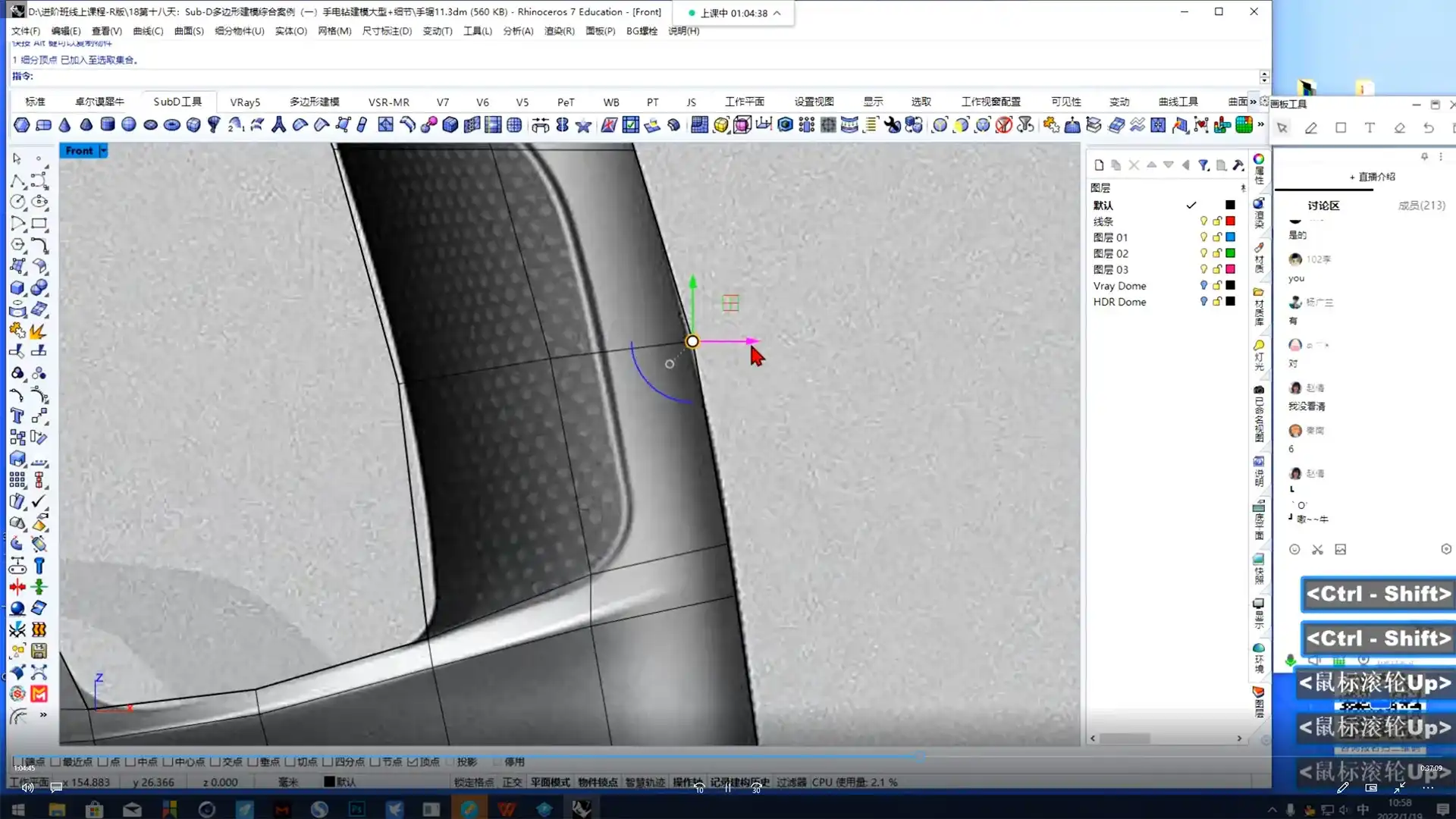Open the Front viewport dropdown arrow
1456x819 pixels.
tap(103, 151)
